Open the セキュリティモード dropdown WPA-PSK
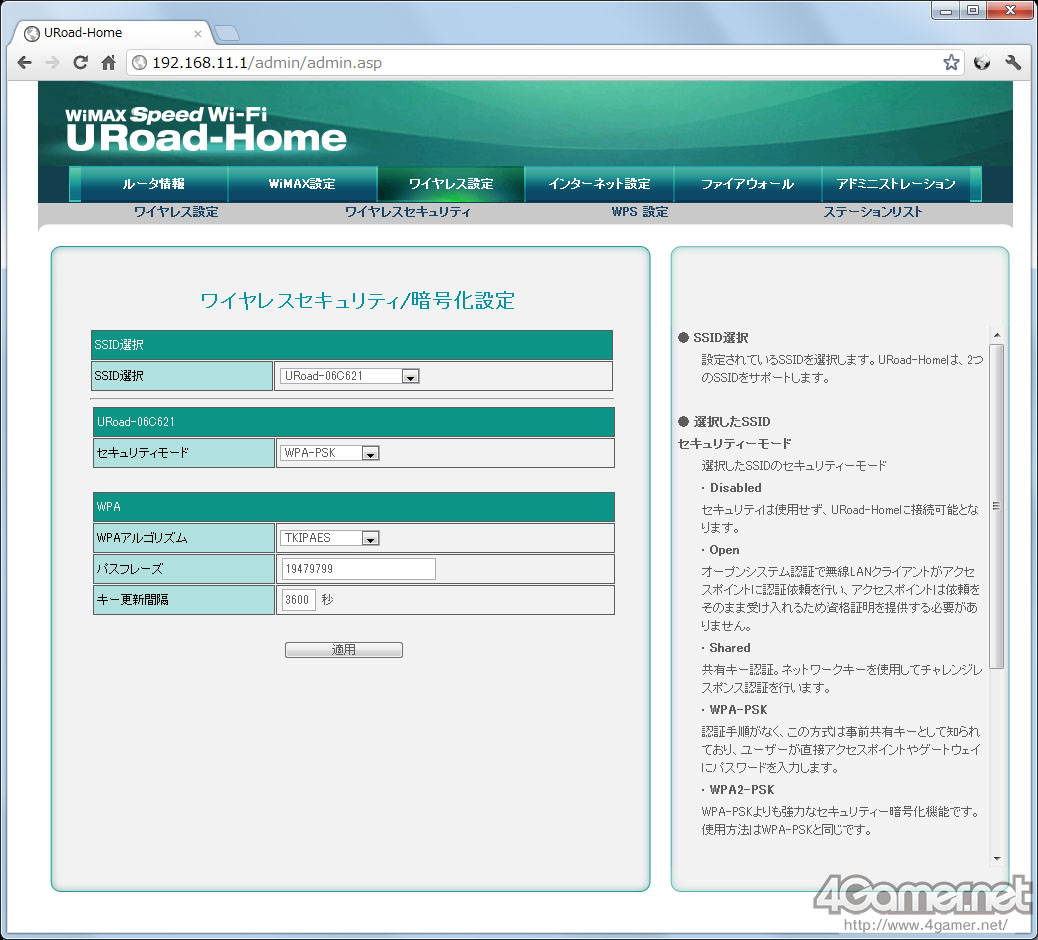This screenshot has height=940, width=1038. click(x=330, y=453)
